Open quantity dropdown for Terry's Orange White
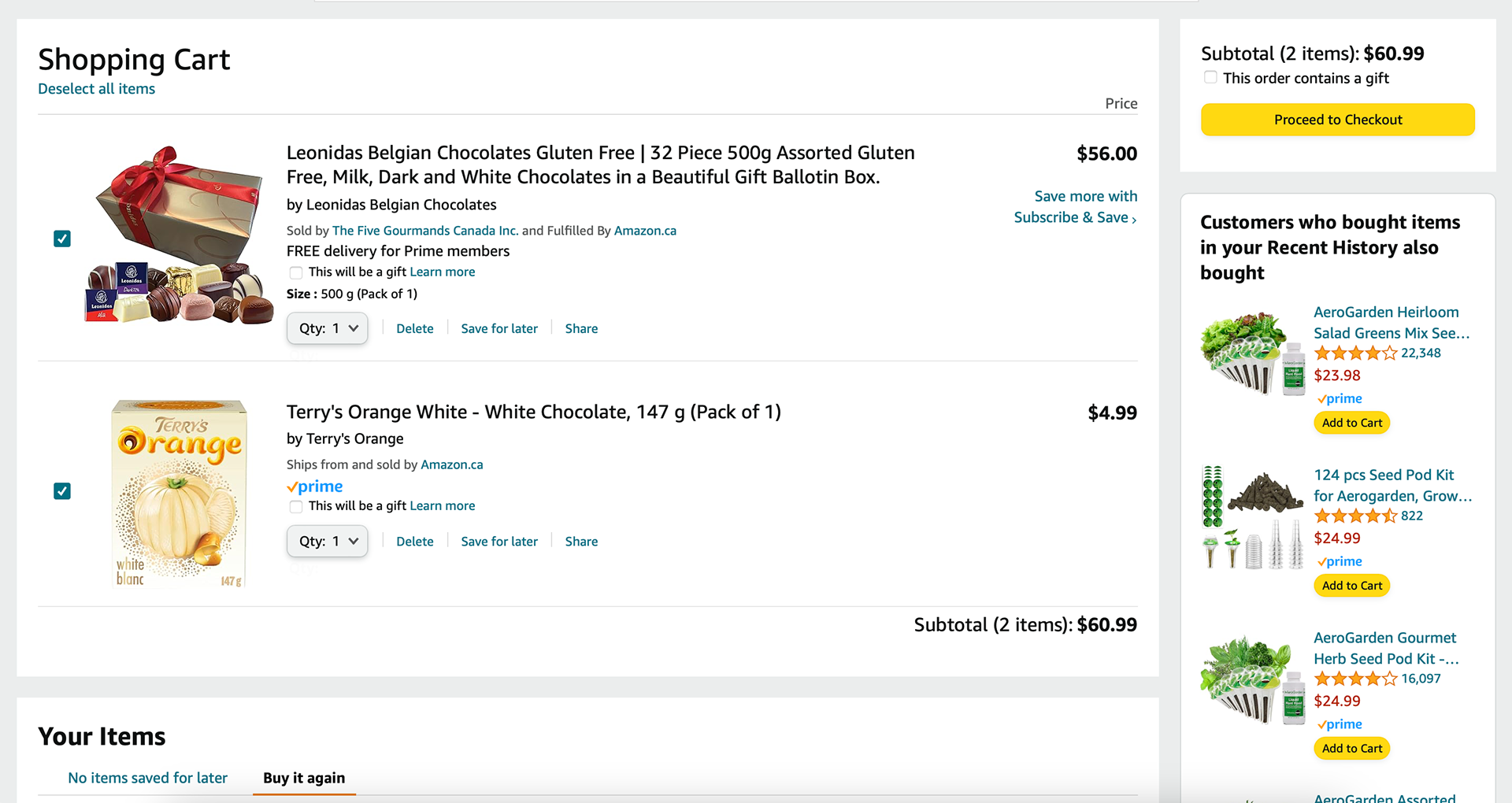This screenshot has width=1512, height=803. click(x=328, y=541)
